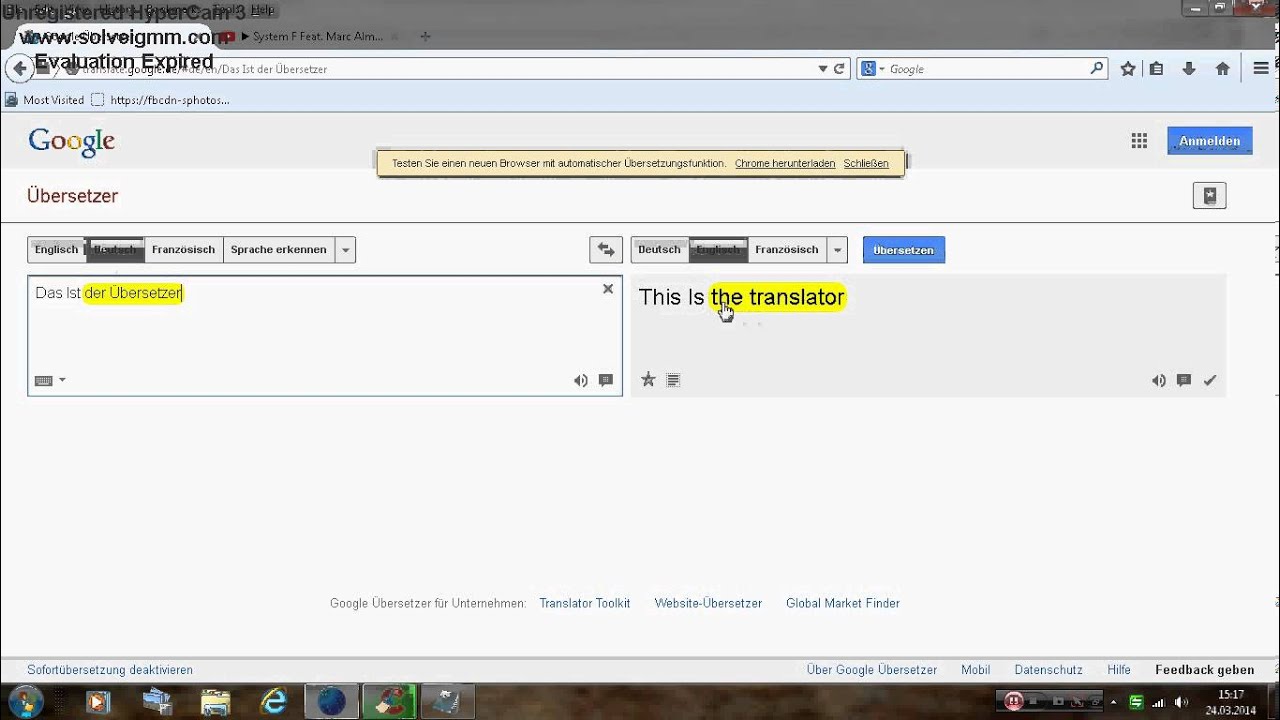Open the Mobil footer link
The image size is (1280, 720).
click(x=975, y=670)
